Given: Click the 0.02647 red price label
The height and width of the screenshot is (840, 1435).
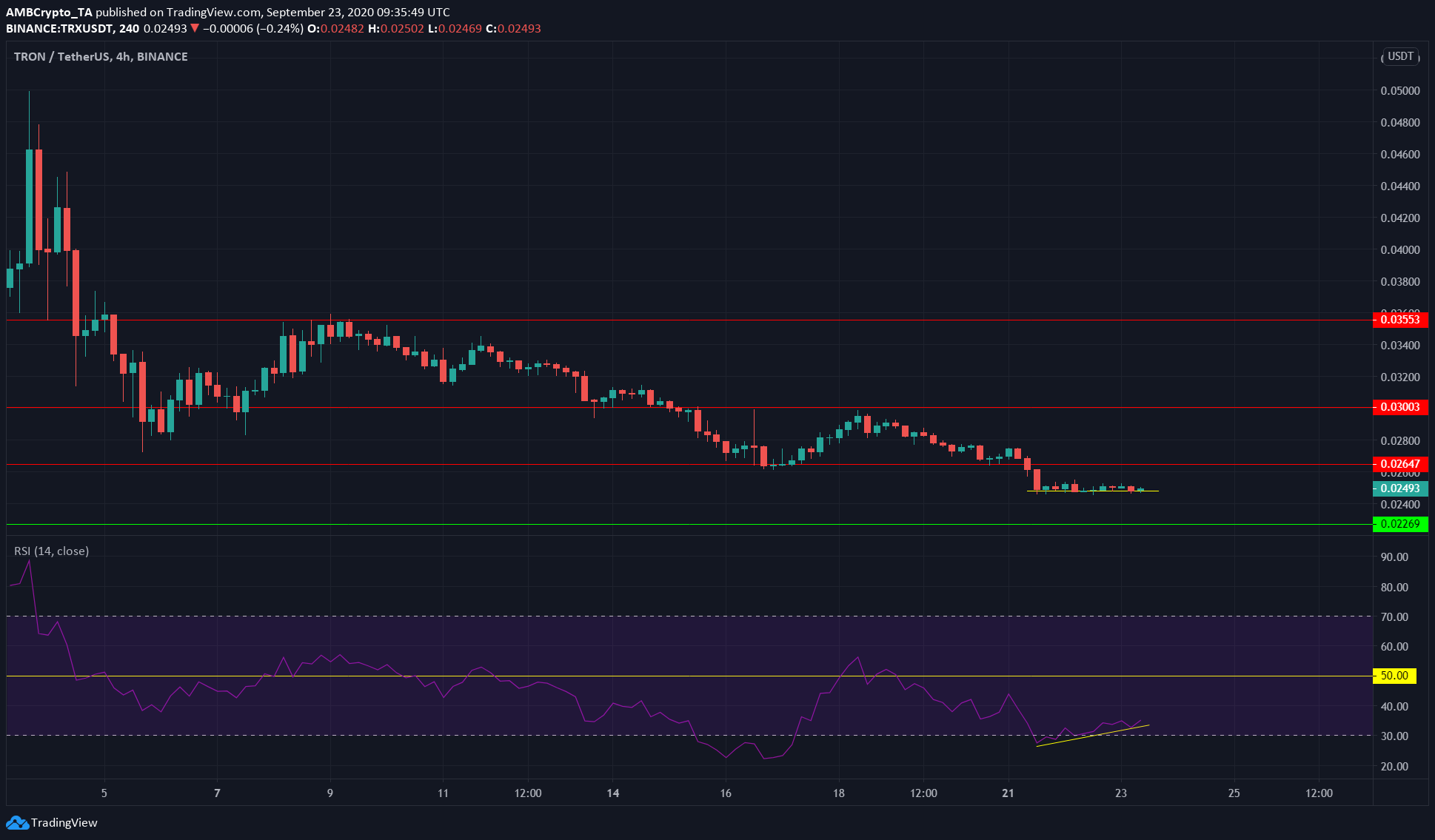Looking at the screenshot, I should (1399, 464).
